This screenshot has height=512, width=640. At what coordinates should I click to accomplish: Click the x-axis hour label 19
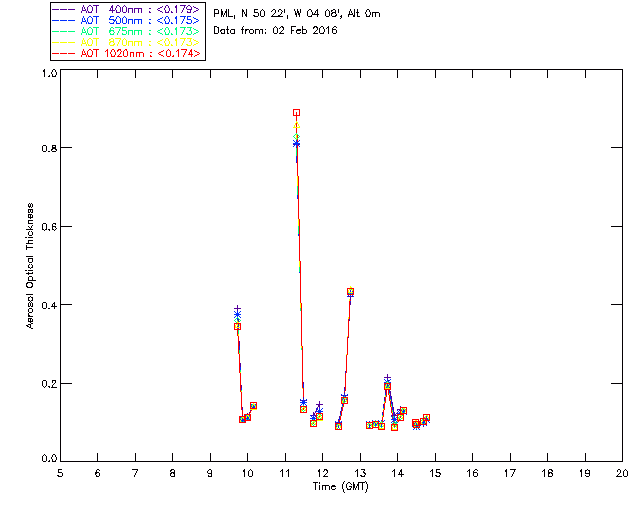pos(585,473)
